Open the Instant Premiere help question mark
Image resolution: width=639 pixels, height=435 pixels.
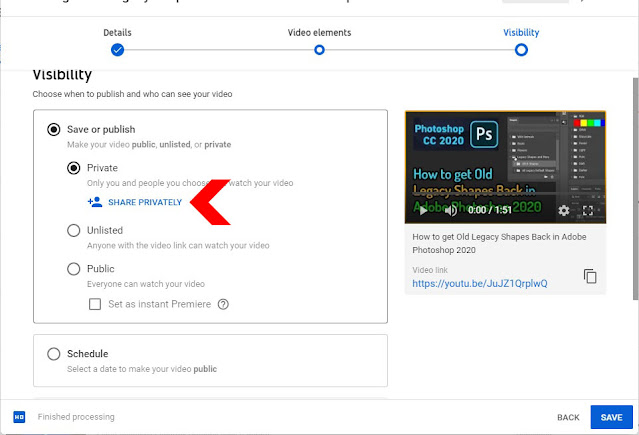pyautogui.click(x=223, y=304)
